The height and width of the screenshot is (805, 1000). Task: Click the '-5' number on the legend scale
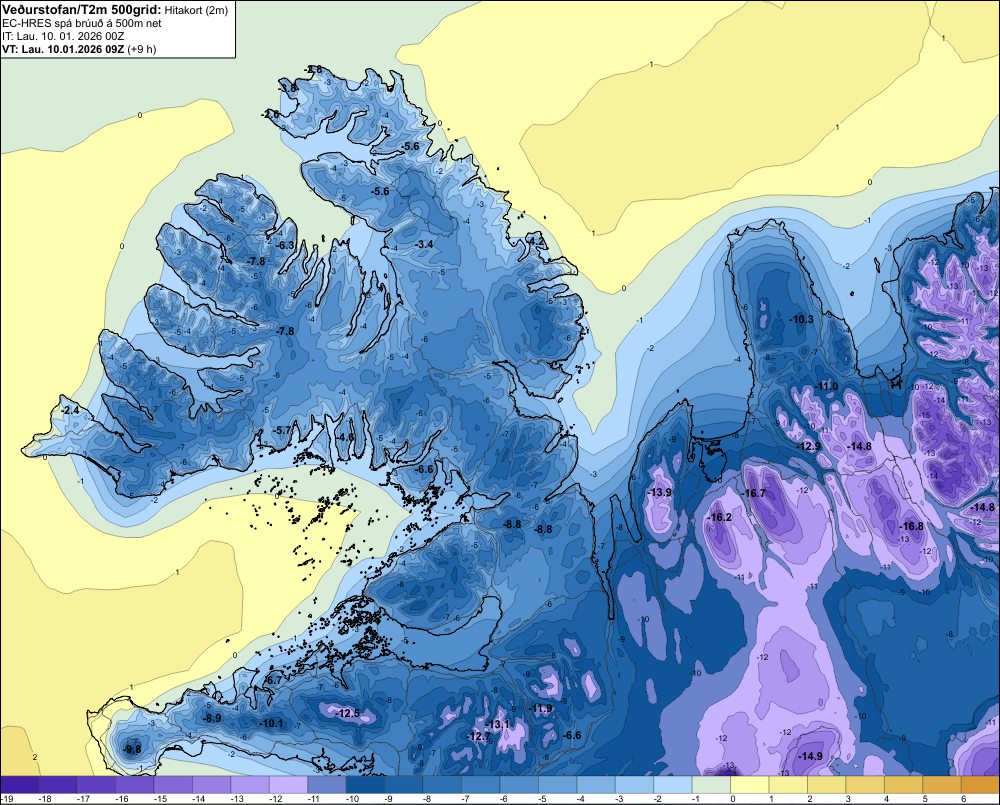(x=542, y=799)
